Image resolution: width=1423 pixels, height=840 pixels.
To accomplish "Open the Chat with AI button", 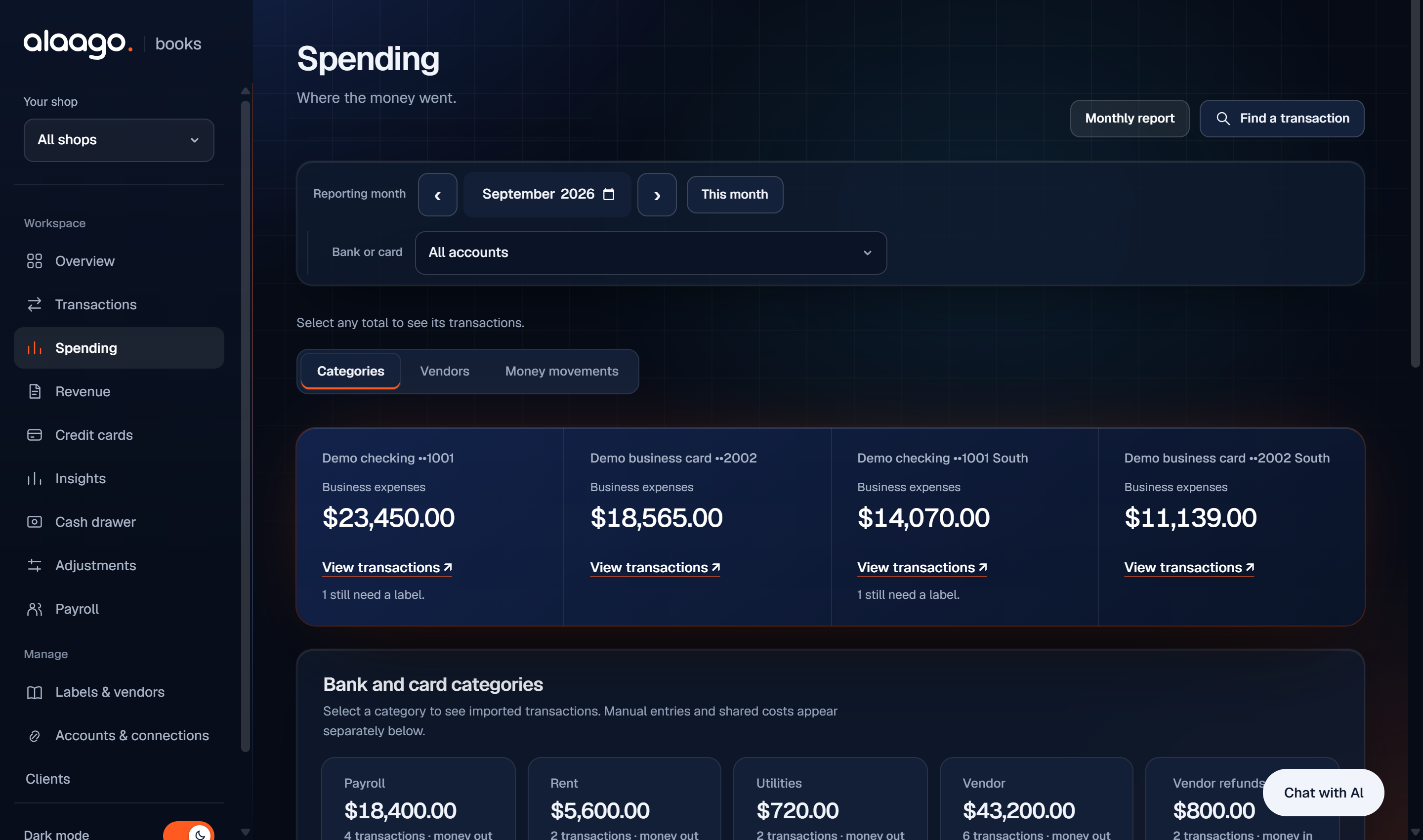I will click(1323, 793).
